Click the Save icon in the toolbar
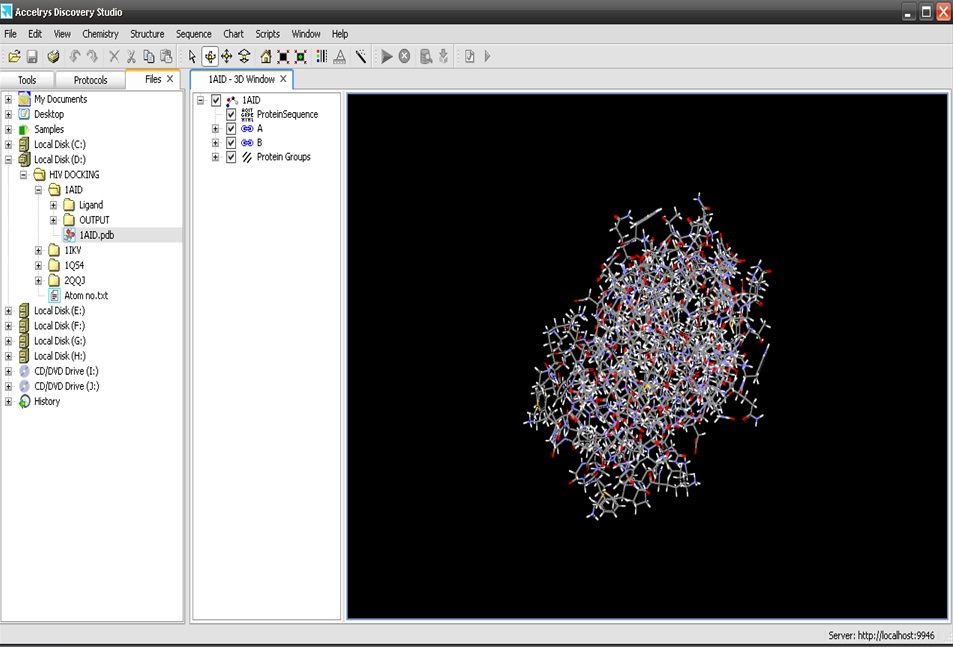Image resolution: width=953 pixels, height=647 pixels. (32, 56)
